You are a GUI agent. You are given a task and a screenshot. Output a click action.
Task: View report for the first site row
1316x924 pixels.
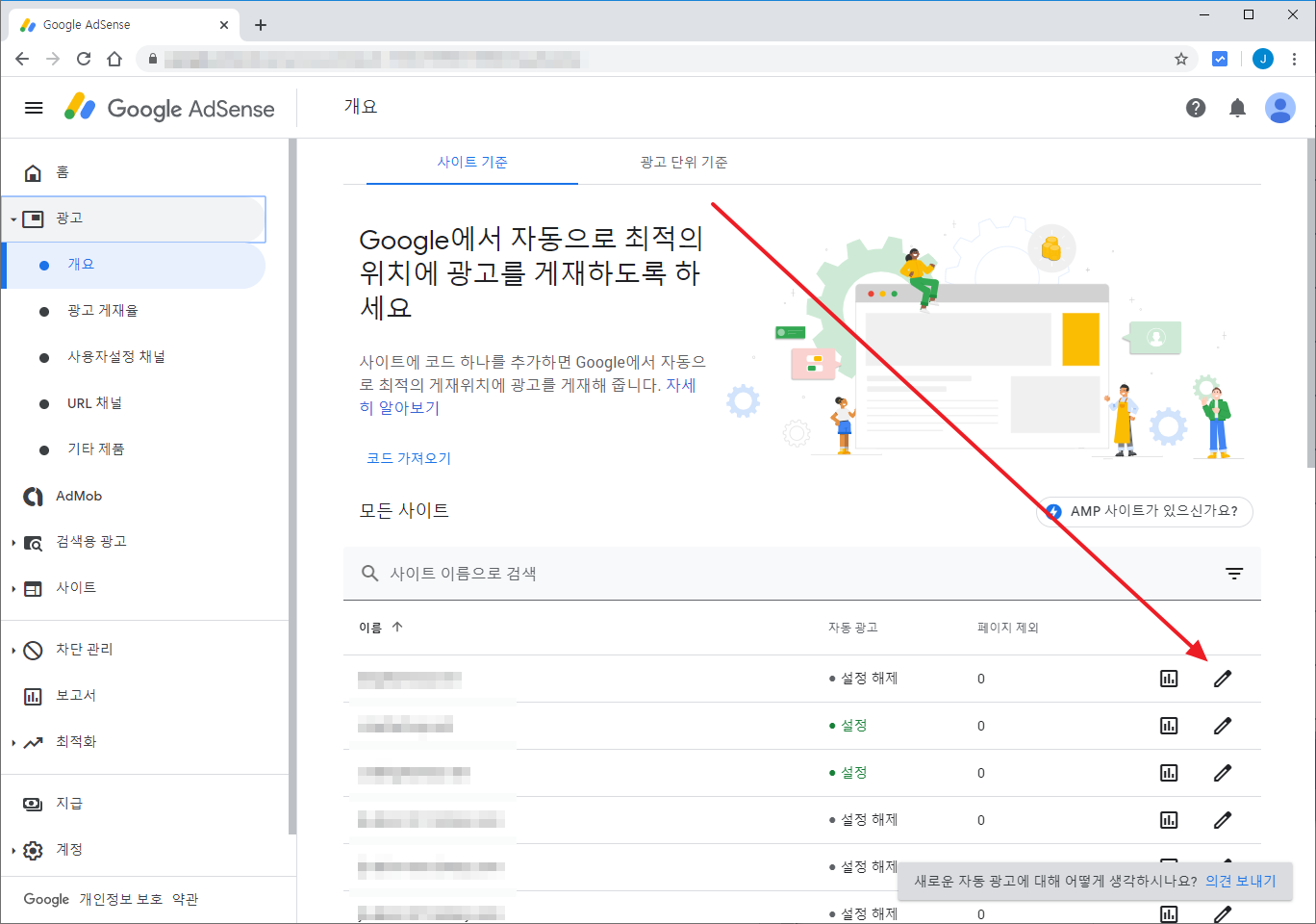pos(1169,679)
